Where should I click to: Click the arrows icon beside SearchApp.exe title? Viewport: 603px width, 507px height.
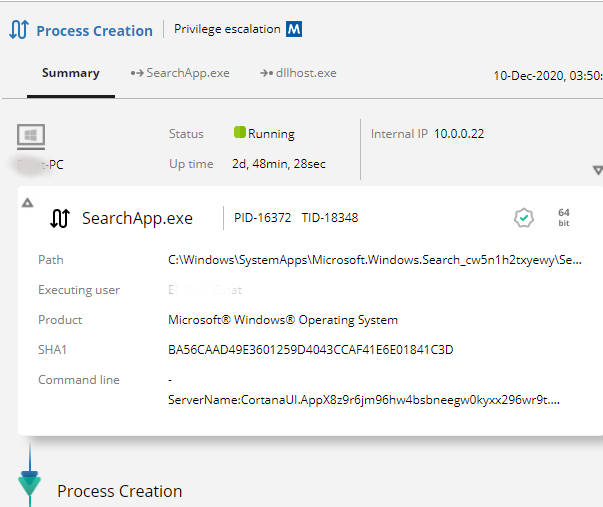tap(60, 219)
